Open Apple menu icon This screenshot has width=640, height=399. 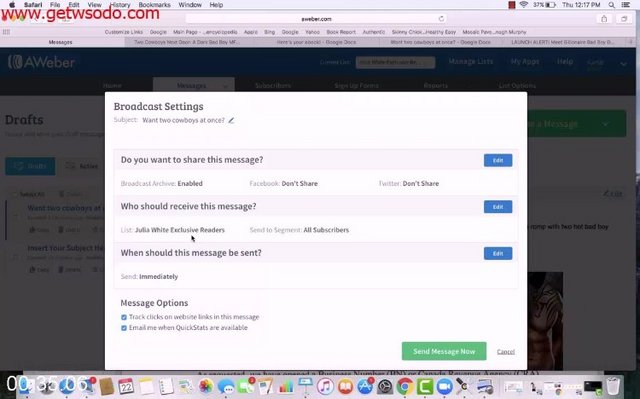[x=12, y=5]
